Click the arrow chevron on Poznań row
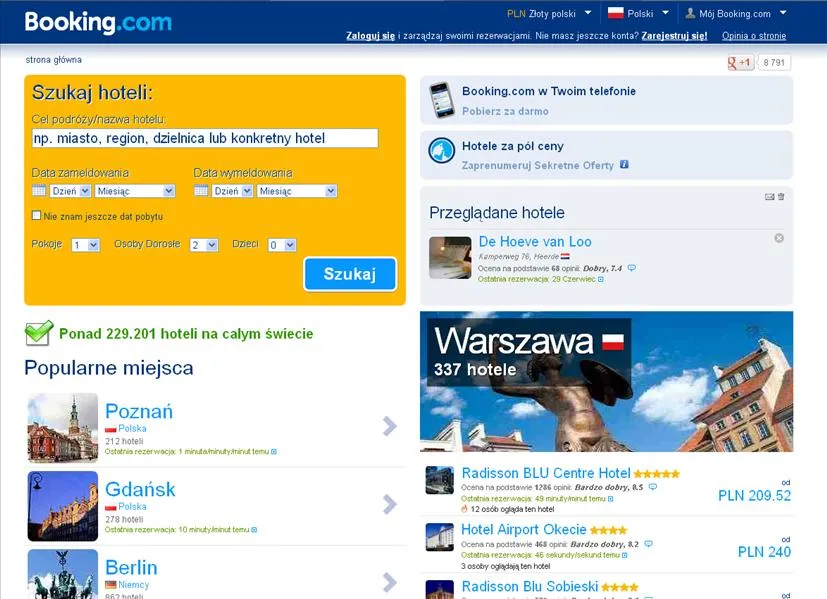This screenshot has width=827, height=599. coord(390,426)
